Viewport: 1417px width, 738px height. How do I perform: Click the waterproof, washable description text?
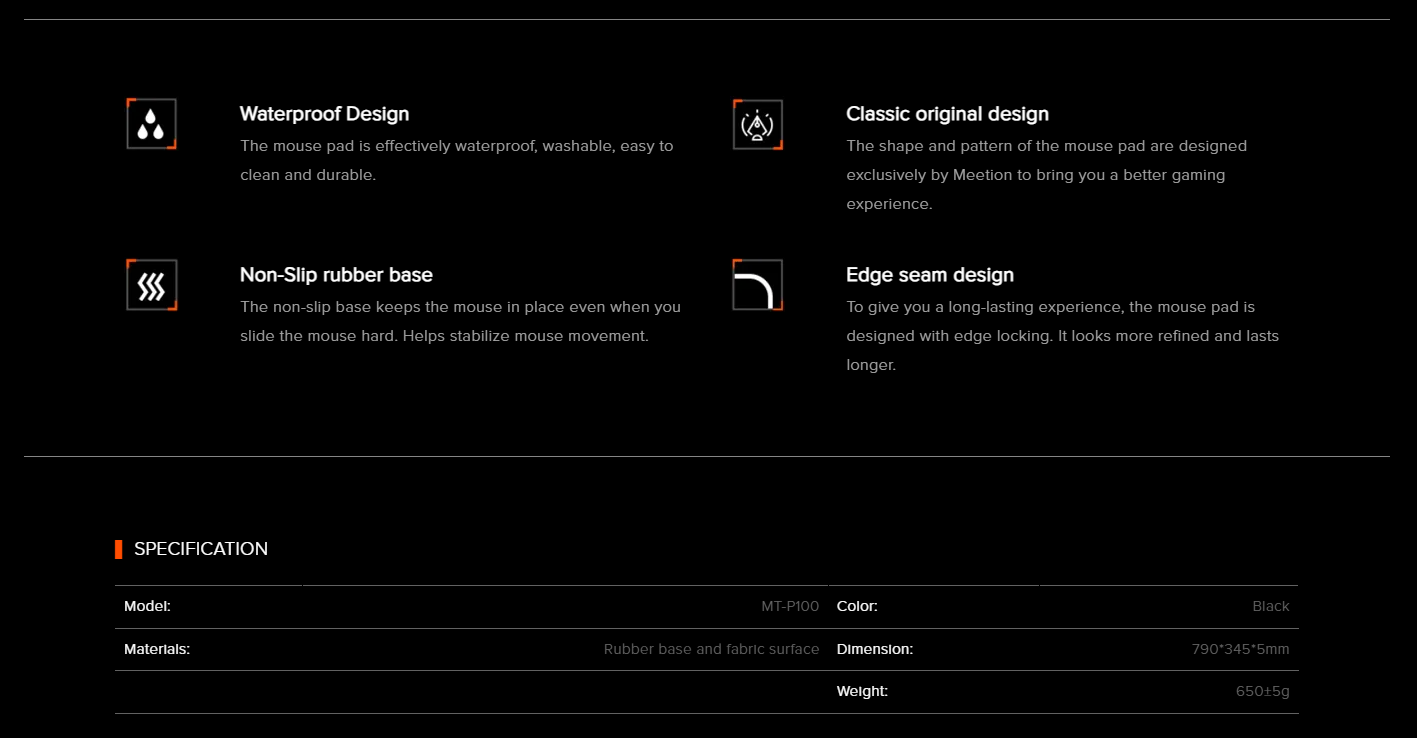coord(456,160)
